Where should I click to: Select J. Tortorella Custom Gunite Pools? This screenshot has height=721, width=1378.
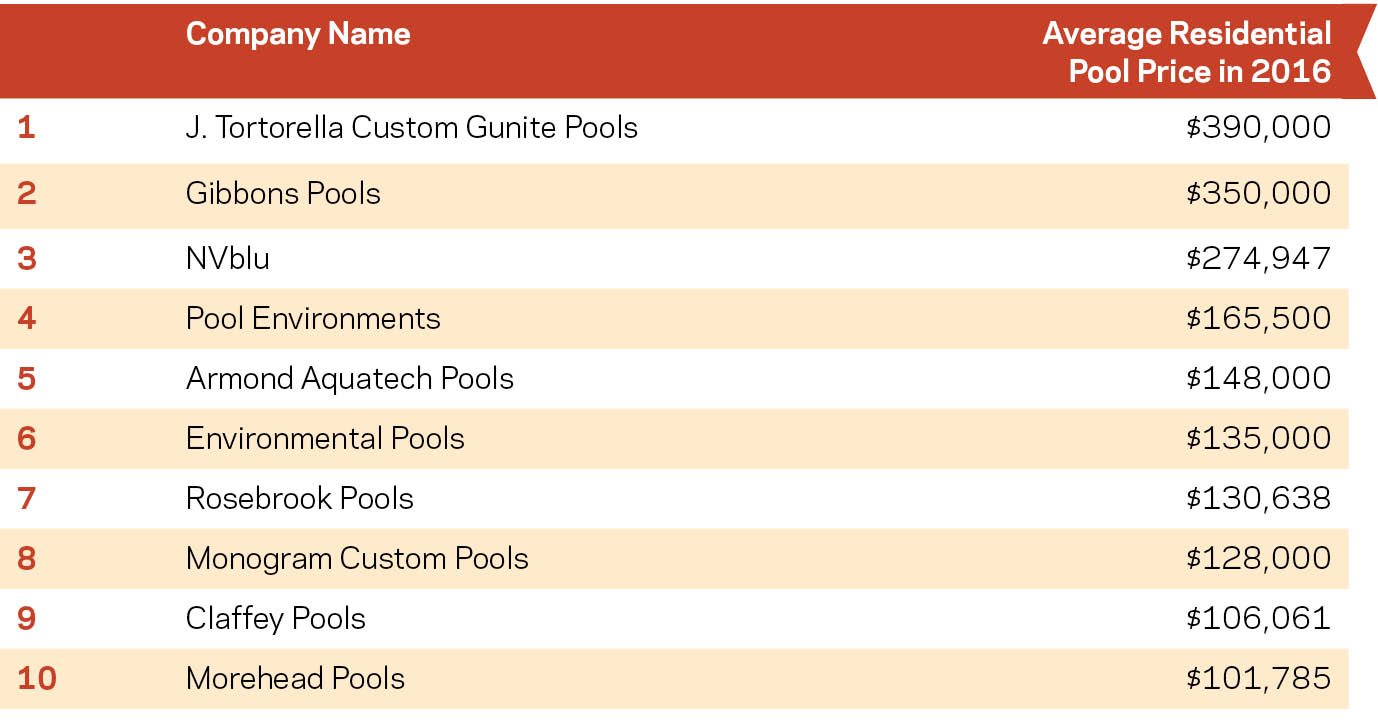click(411, 128)
